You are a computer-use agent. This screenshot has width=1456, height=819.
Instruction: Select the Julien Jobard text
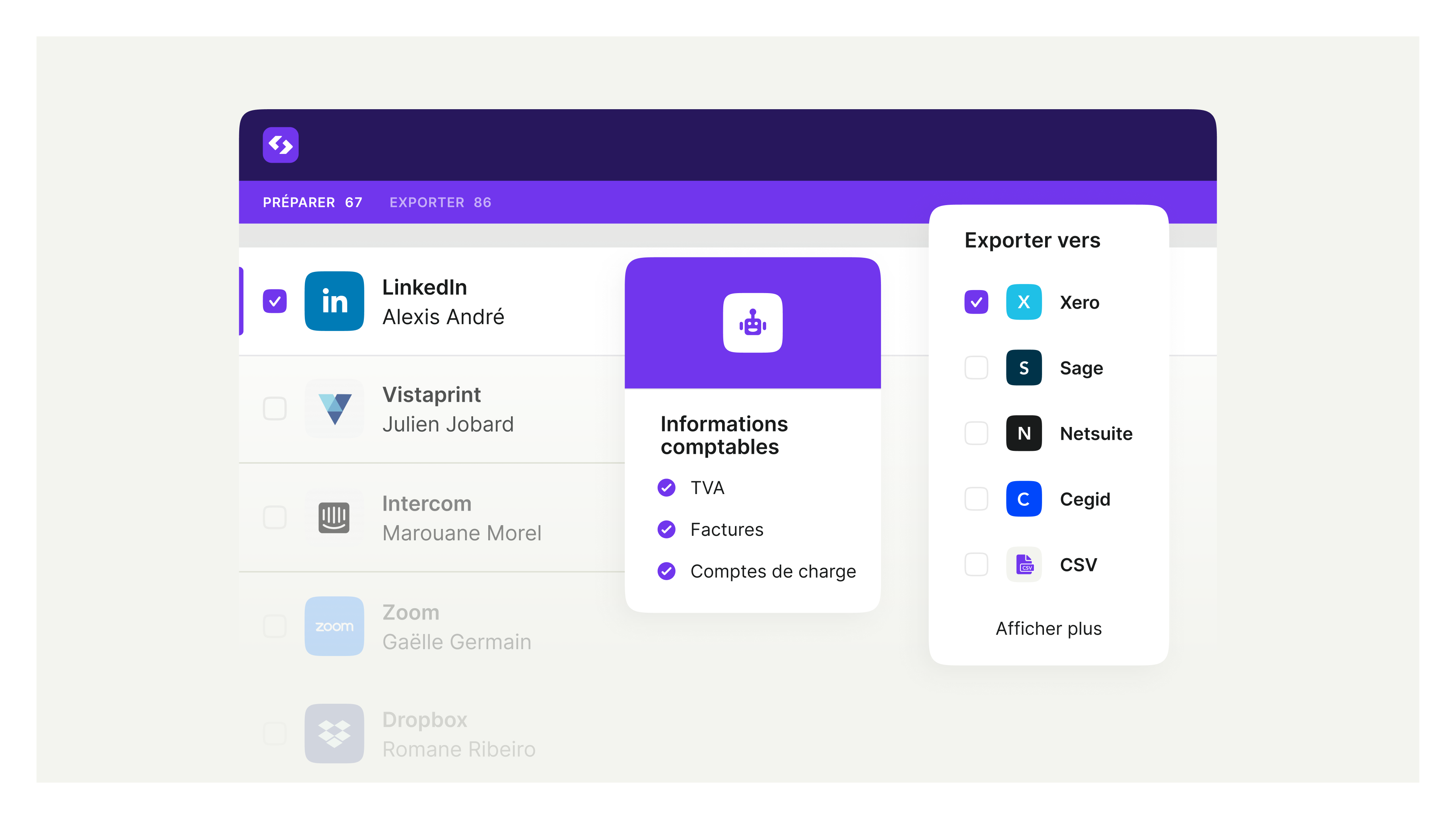pos(448,424)
